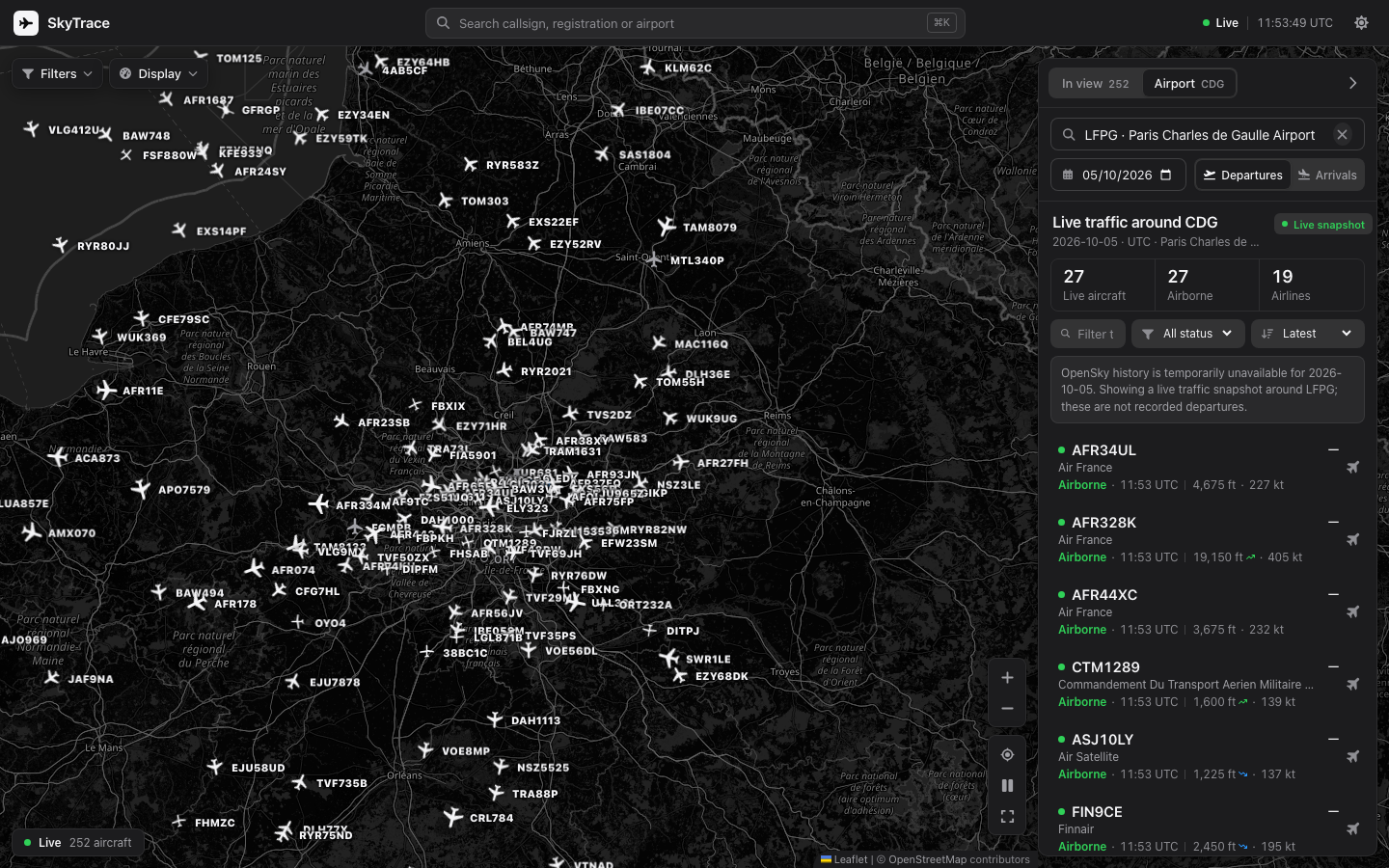Click the Live snapshot badge
The height and width of the screenshot is (868, 1389).
(1323, 225)
